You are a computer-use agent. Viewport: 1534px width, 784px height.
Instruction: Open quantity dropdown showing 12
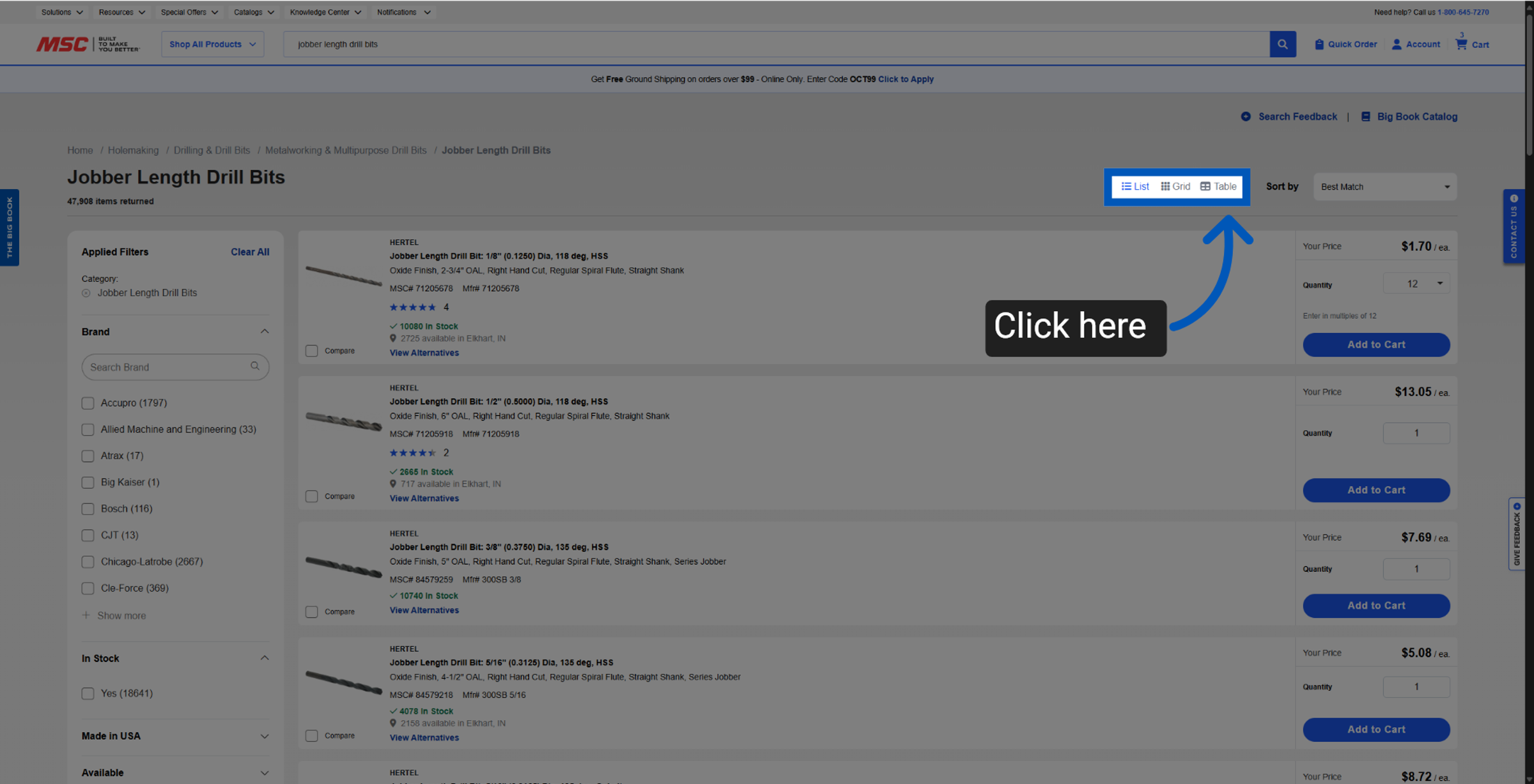[x=1416, y=284]
